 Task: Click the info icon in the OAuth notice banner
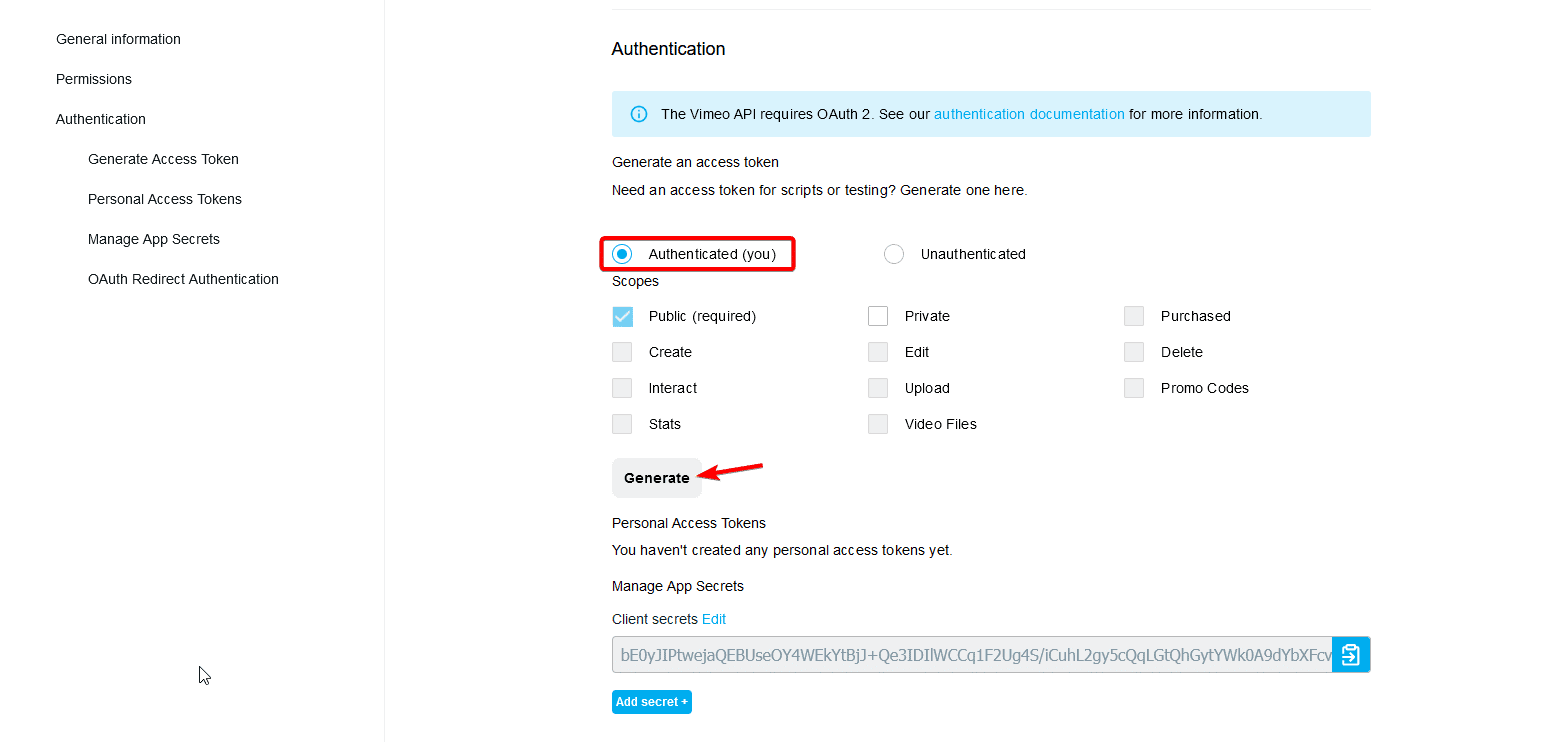tap(638, 113)
